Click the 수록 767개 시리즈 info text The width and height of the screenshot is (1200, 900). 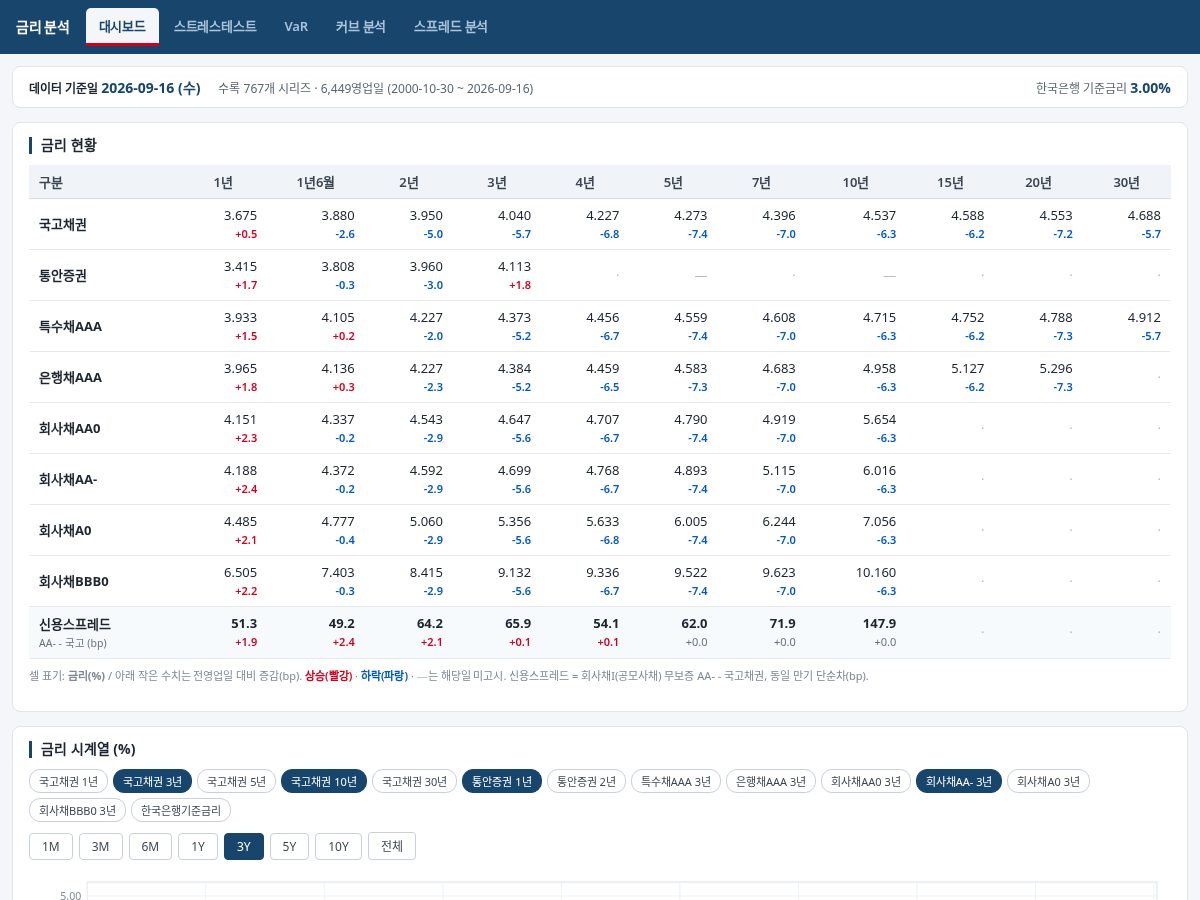coord(375,89)
